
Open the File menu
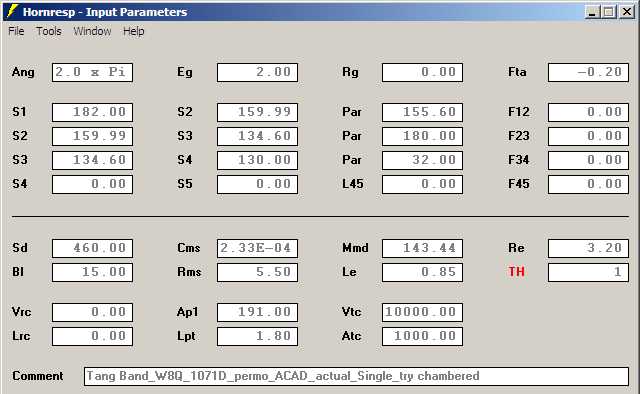click(16, 31)
